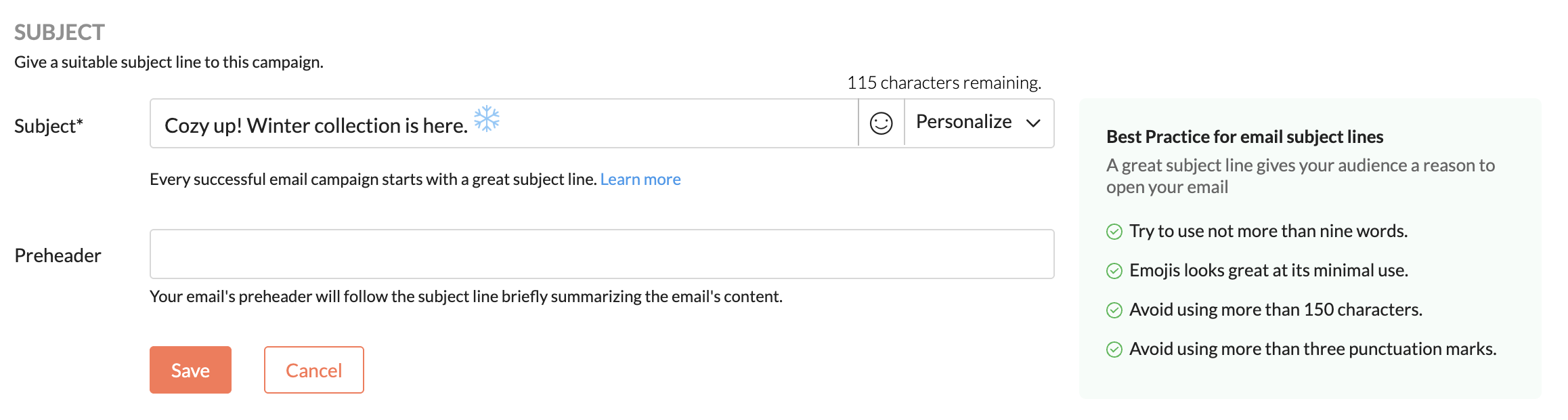The width and height of the screenshot is (1568, 420).
Task: Cancel subject editing
Action: [313, 370]
